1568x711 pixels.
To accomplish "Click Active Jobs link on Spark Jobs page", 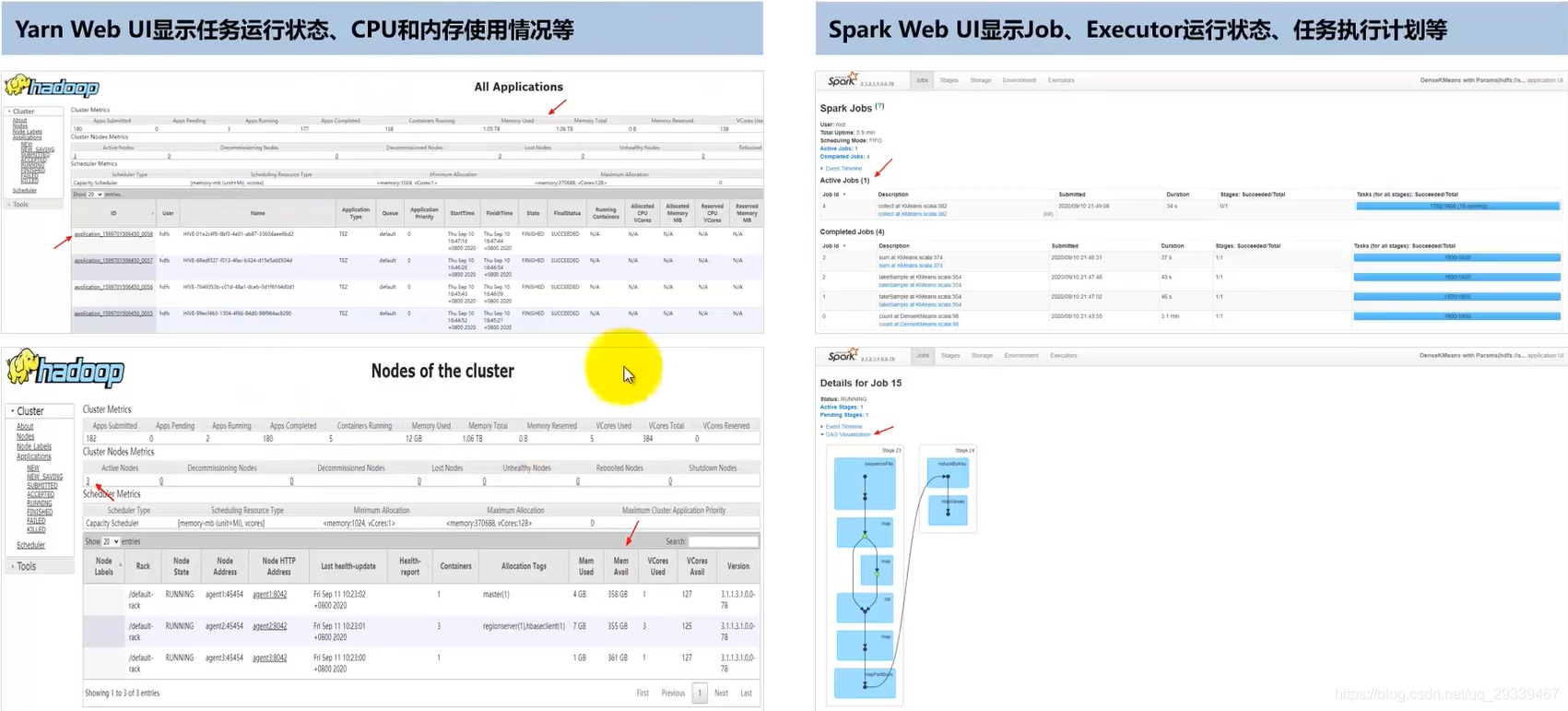I will [x=837, y=148].
